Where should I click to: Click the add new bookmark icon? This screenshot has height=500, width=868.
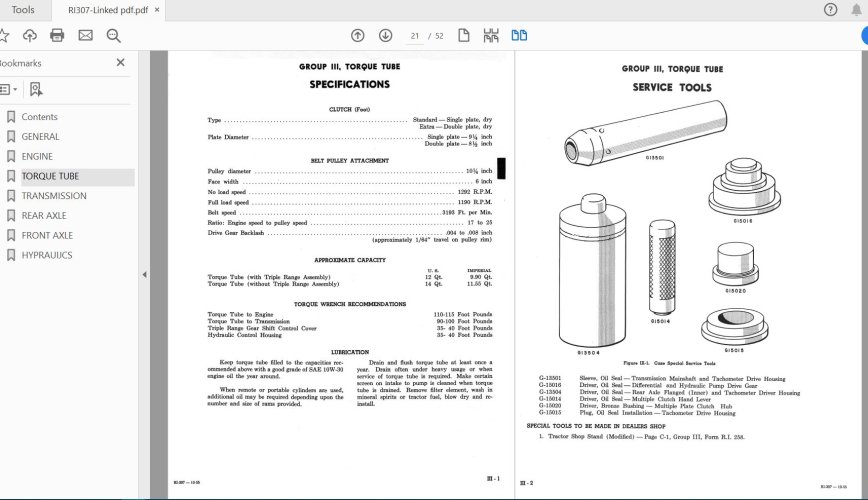(36, 89)
